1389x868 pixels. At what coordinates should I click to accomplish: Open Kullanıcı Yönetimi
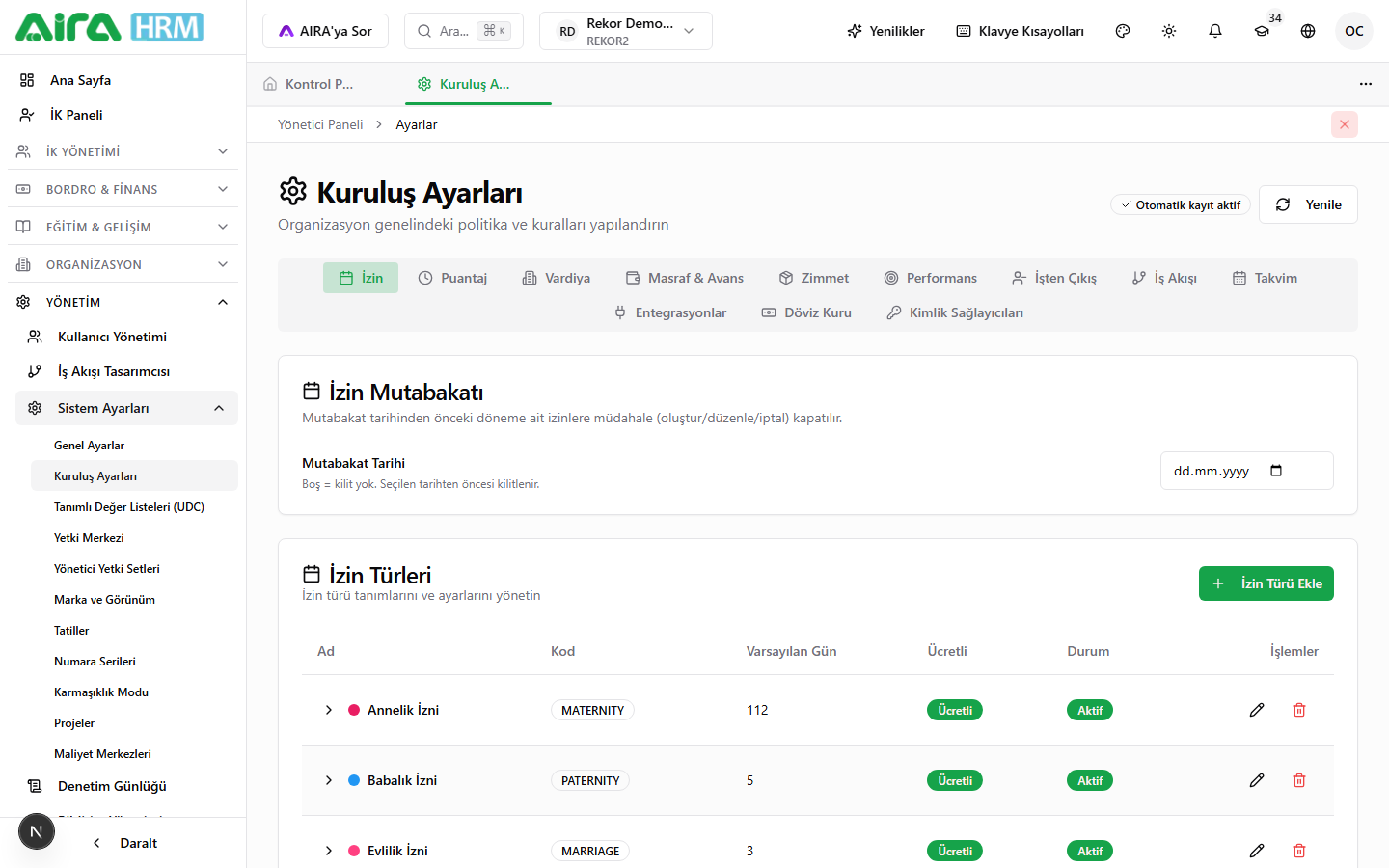coord(126,337)
